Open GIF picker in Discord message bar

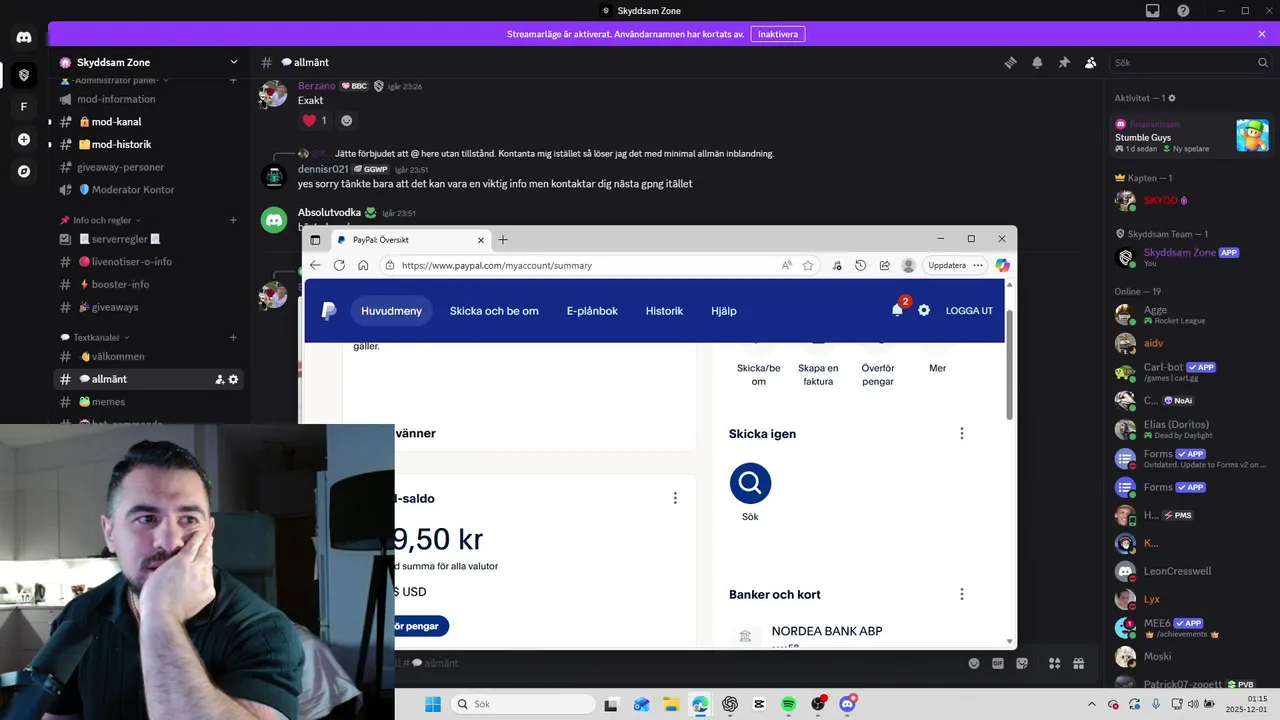[997, 663]
